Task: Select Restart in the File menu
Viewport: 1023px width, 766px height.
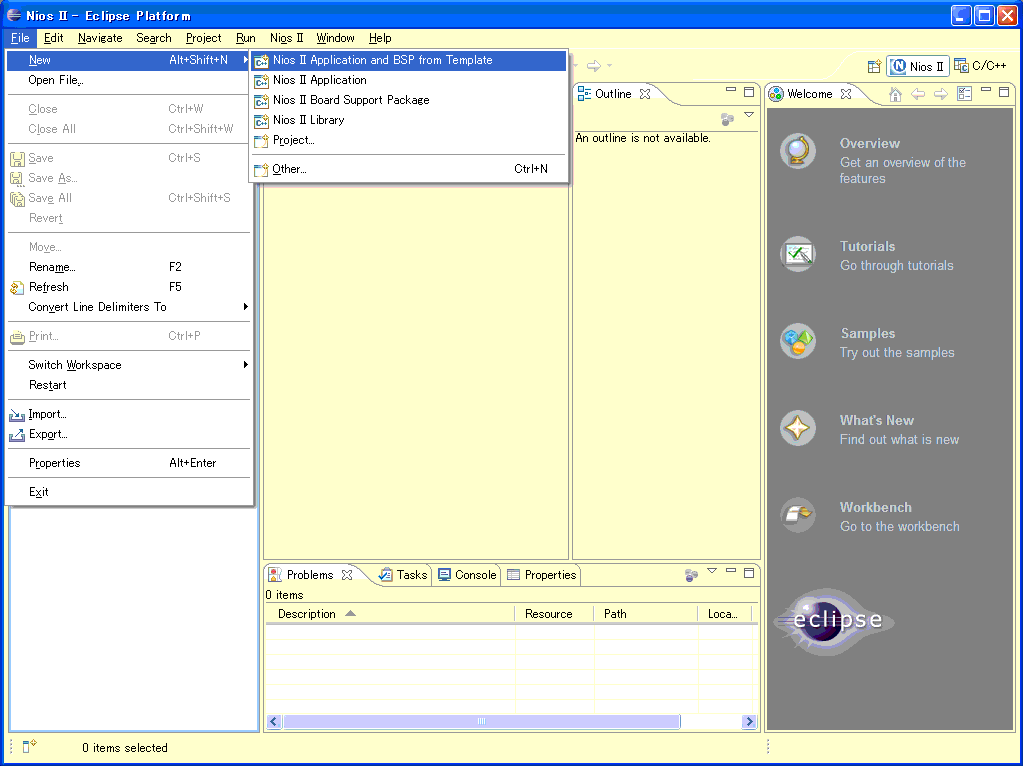Action: coord(129,385)
